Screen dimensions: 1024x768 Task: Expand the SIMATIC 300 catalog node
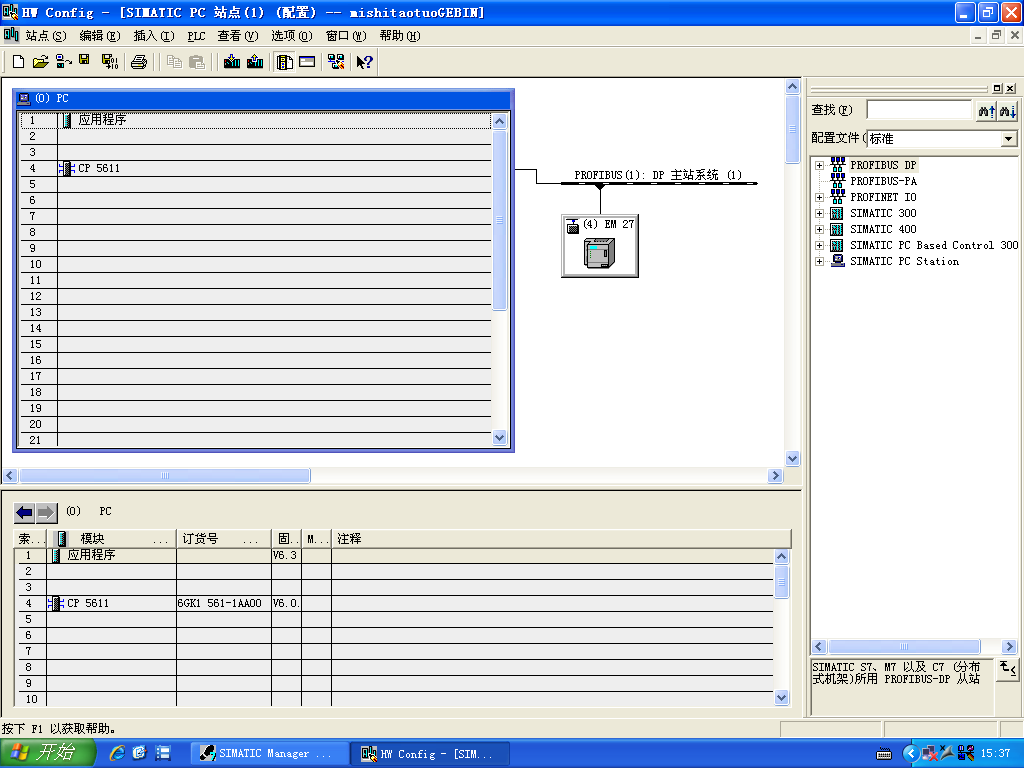[820, 214]
